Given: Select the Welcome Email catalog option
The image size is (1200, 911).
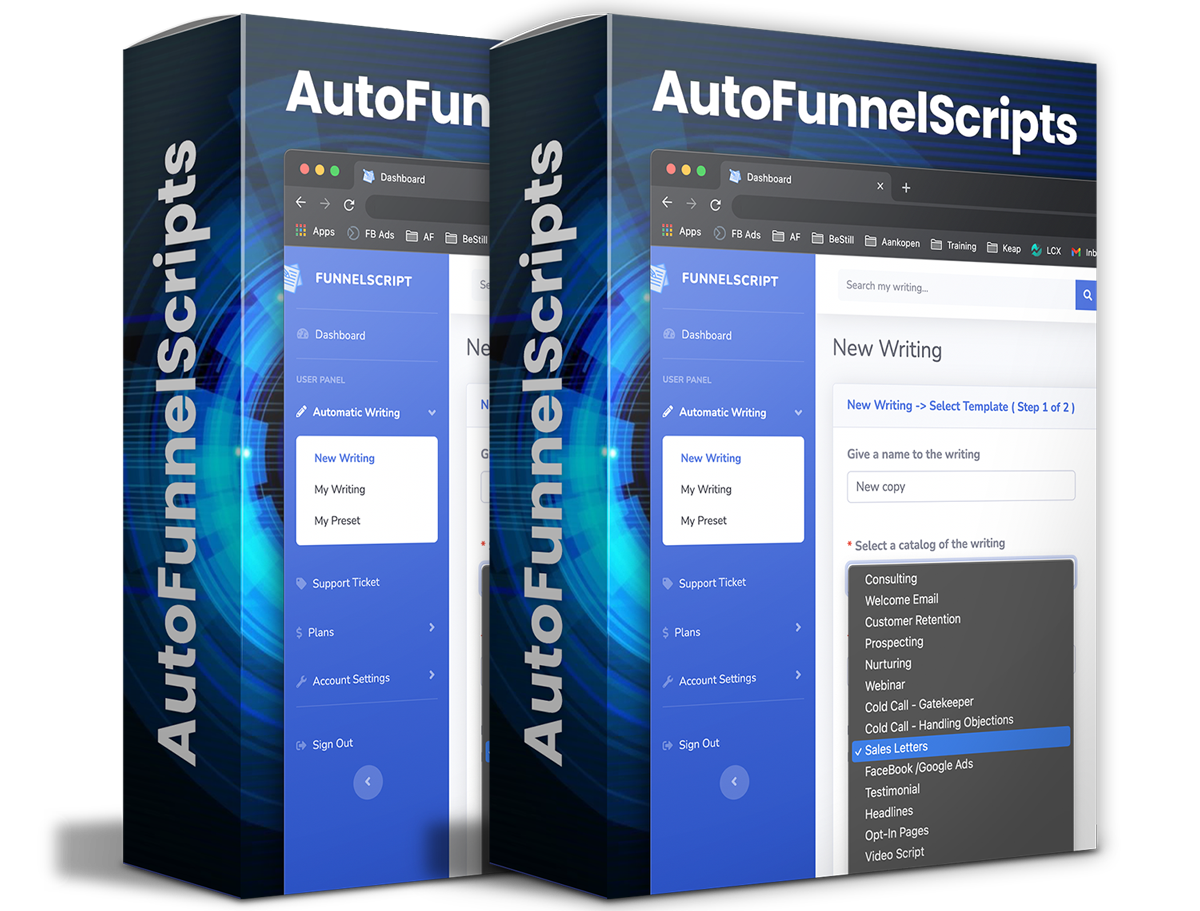Looking at the screenshot, I should point(901,600).
